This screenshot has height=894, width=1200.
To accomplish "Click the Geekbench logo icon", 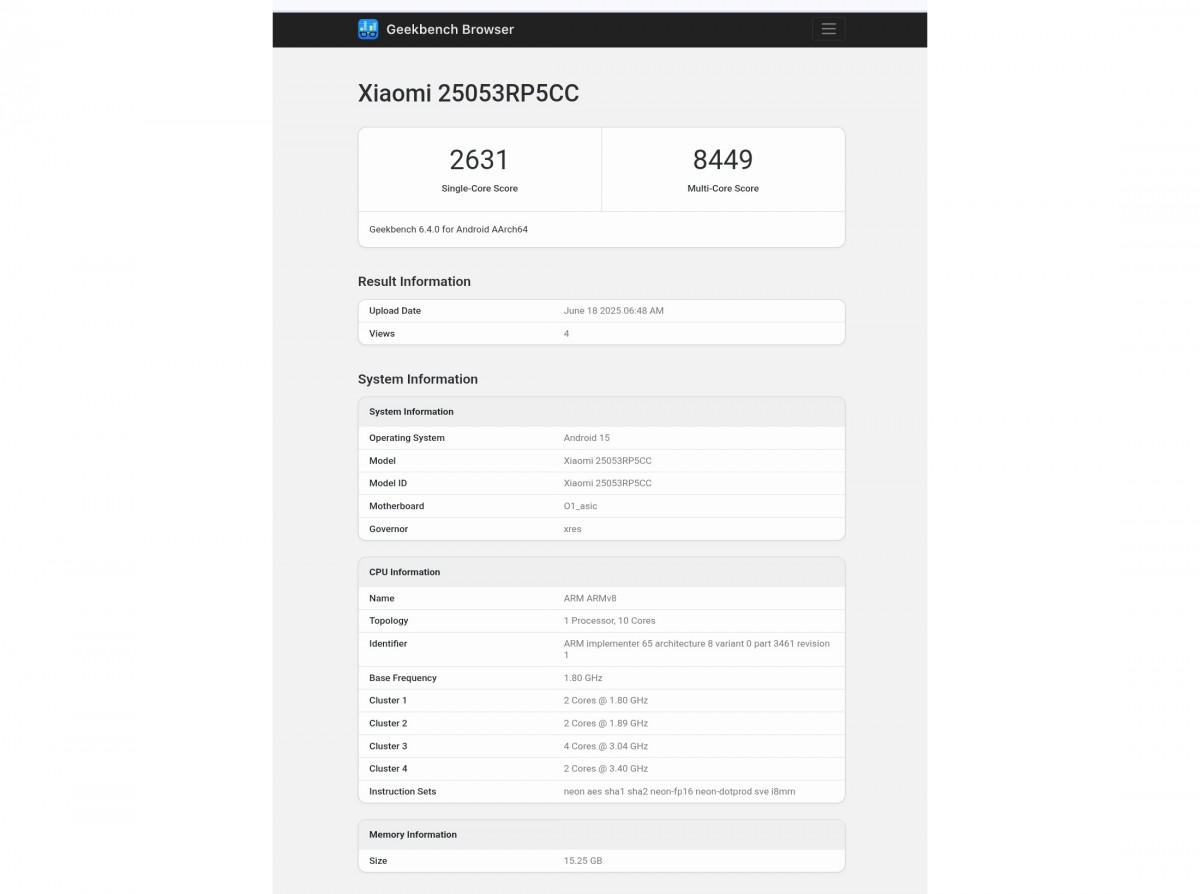I will (x=368, y=29).
